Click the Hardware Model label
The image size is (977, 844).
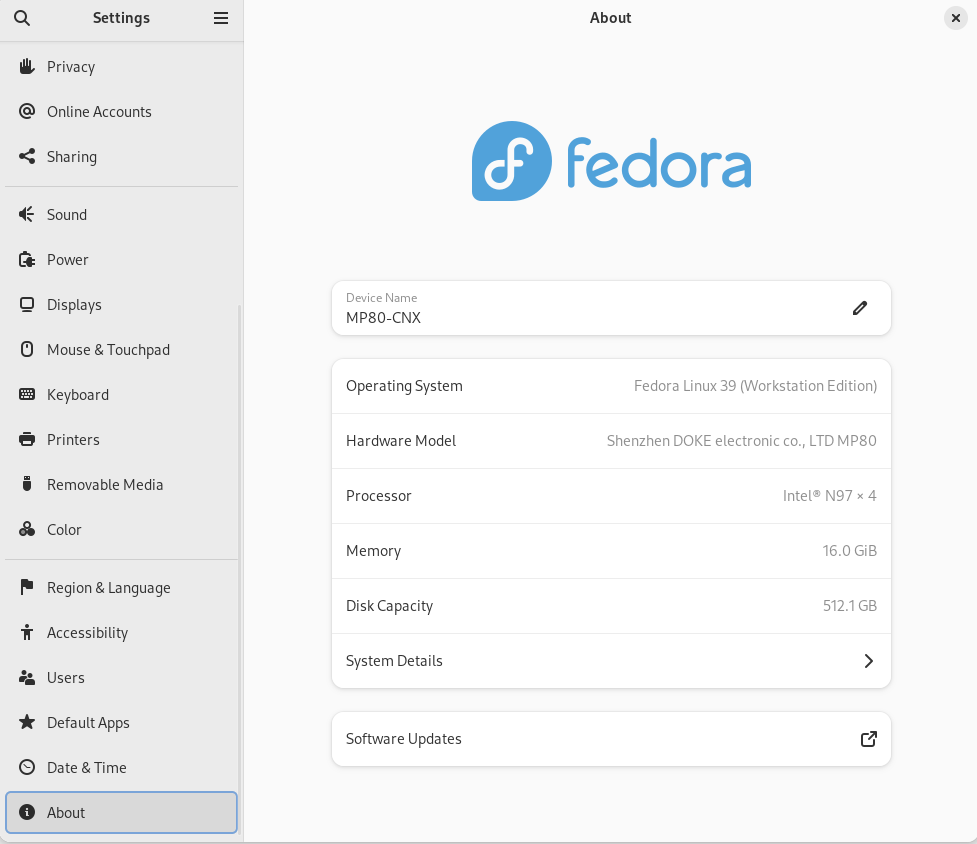tap(401, 441)
